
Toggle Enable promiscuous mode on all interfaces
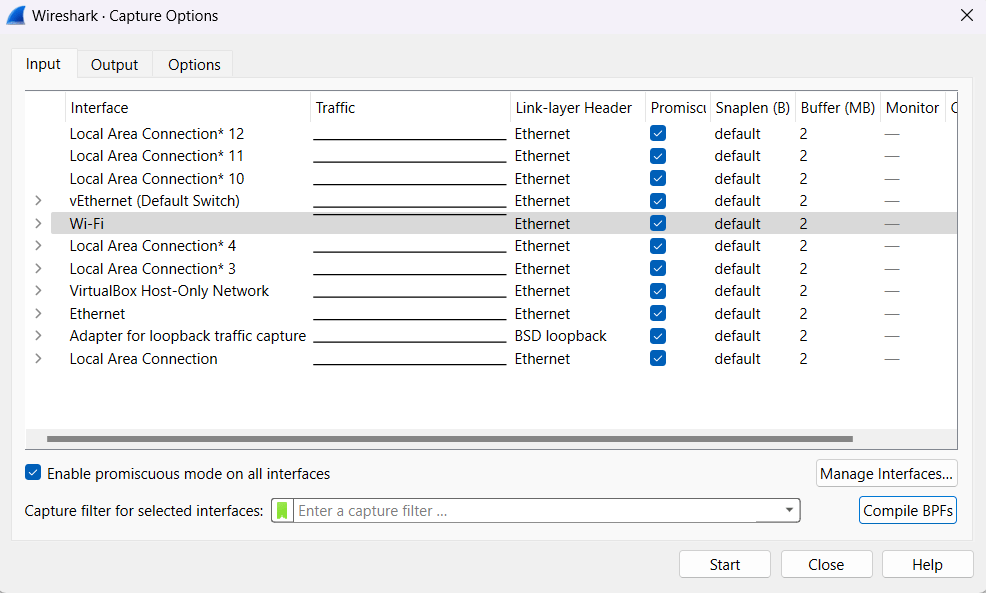click(33, 473)
